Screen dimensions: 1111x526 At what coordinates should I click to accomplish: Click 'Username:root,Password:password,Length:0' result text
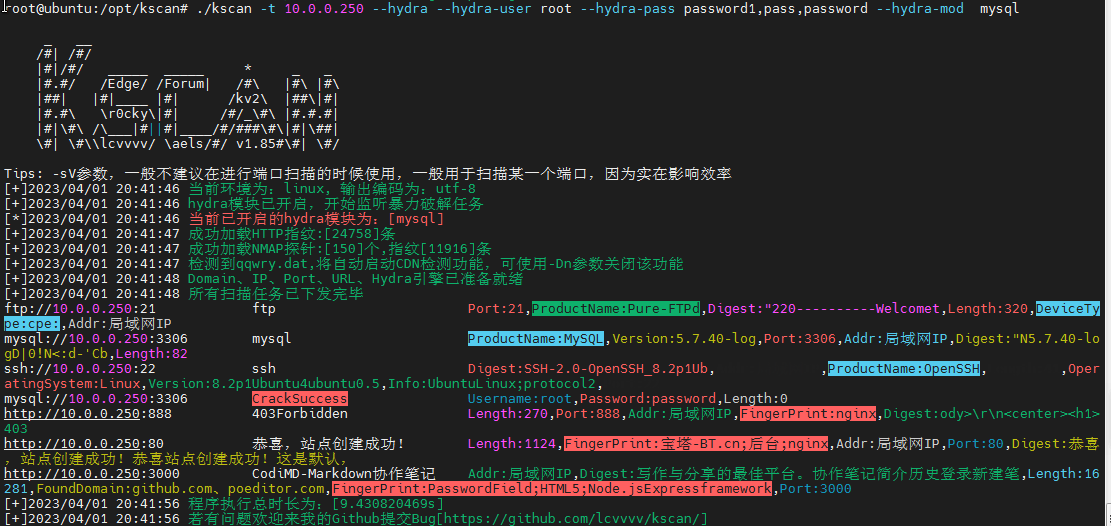(x=627, y=399)
